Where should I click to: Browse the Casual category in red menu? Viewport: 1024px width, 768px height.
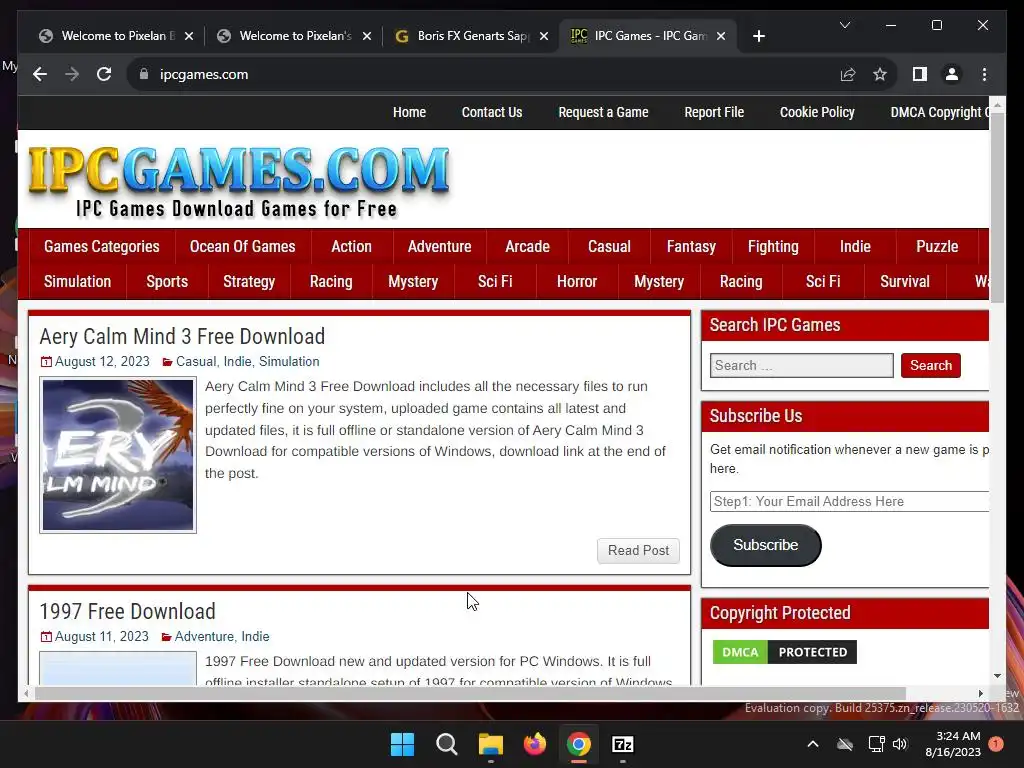(x=609, y=246)
